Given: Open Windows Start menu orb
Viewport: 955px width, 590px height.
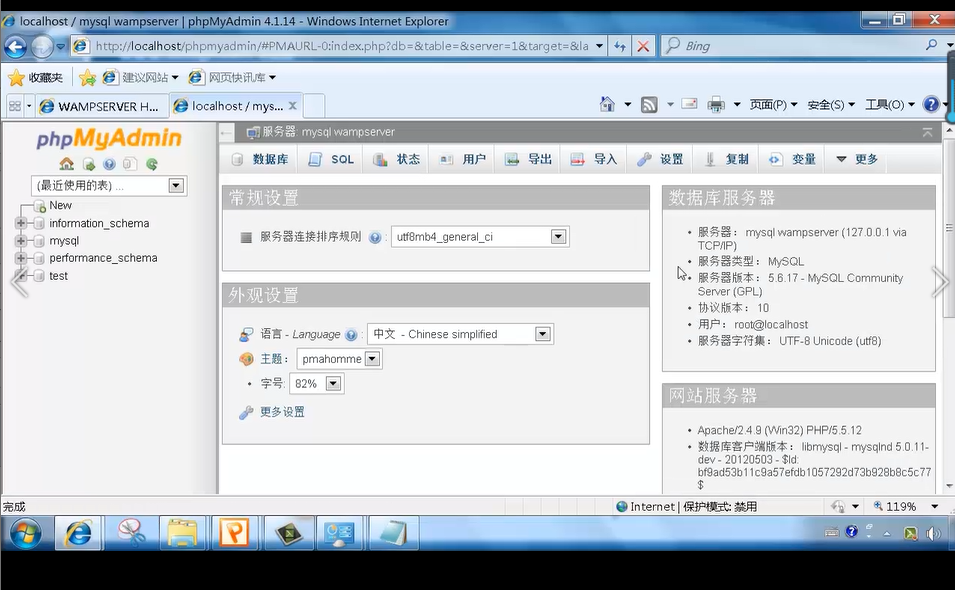Looking at the screenshot, I should pos(25,533).
